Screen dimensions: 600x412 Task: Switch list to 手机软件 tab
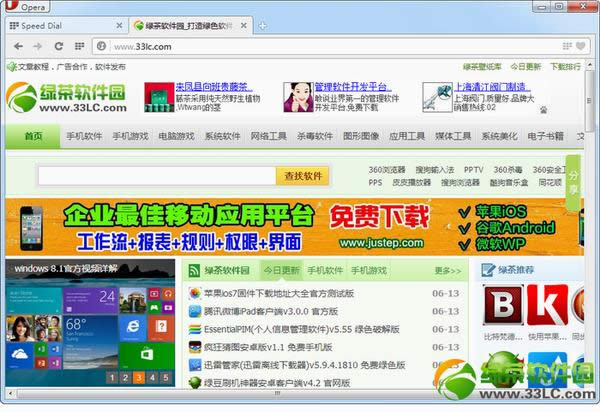325,270
